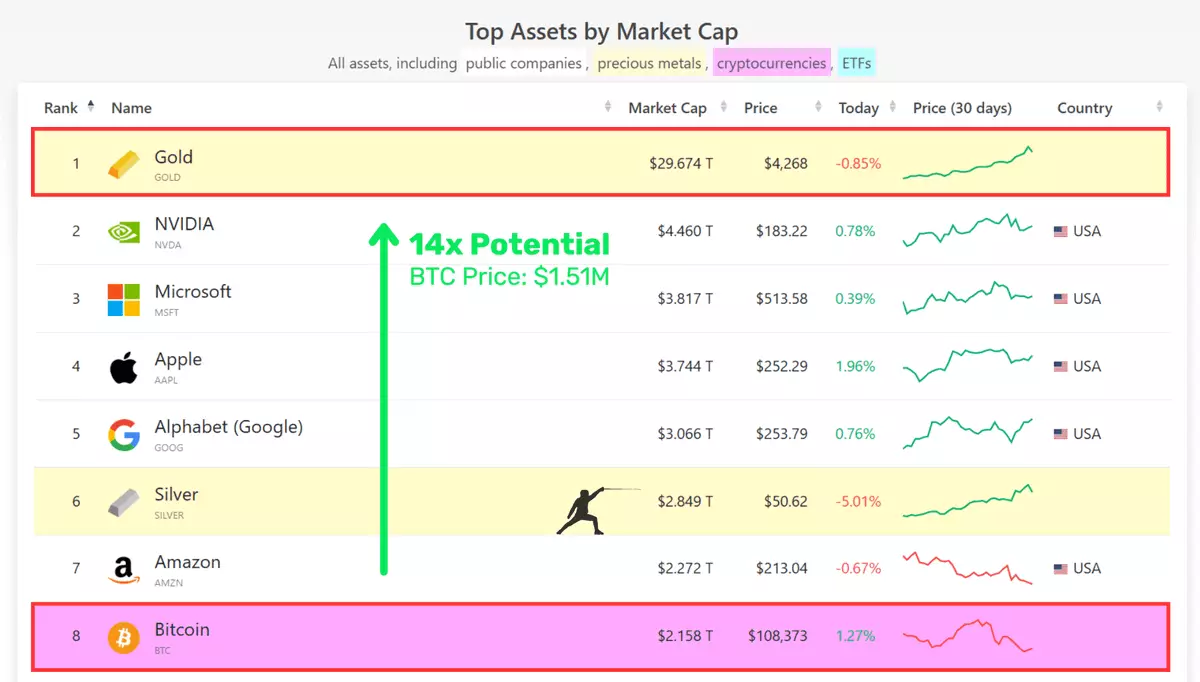Open the Alphabet (Google) asset name

228,427
